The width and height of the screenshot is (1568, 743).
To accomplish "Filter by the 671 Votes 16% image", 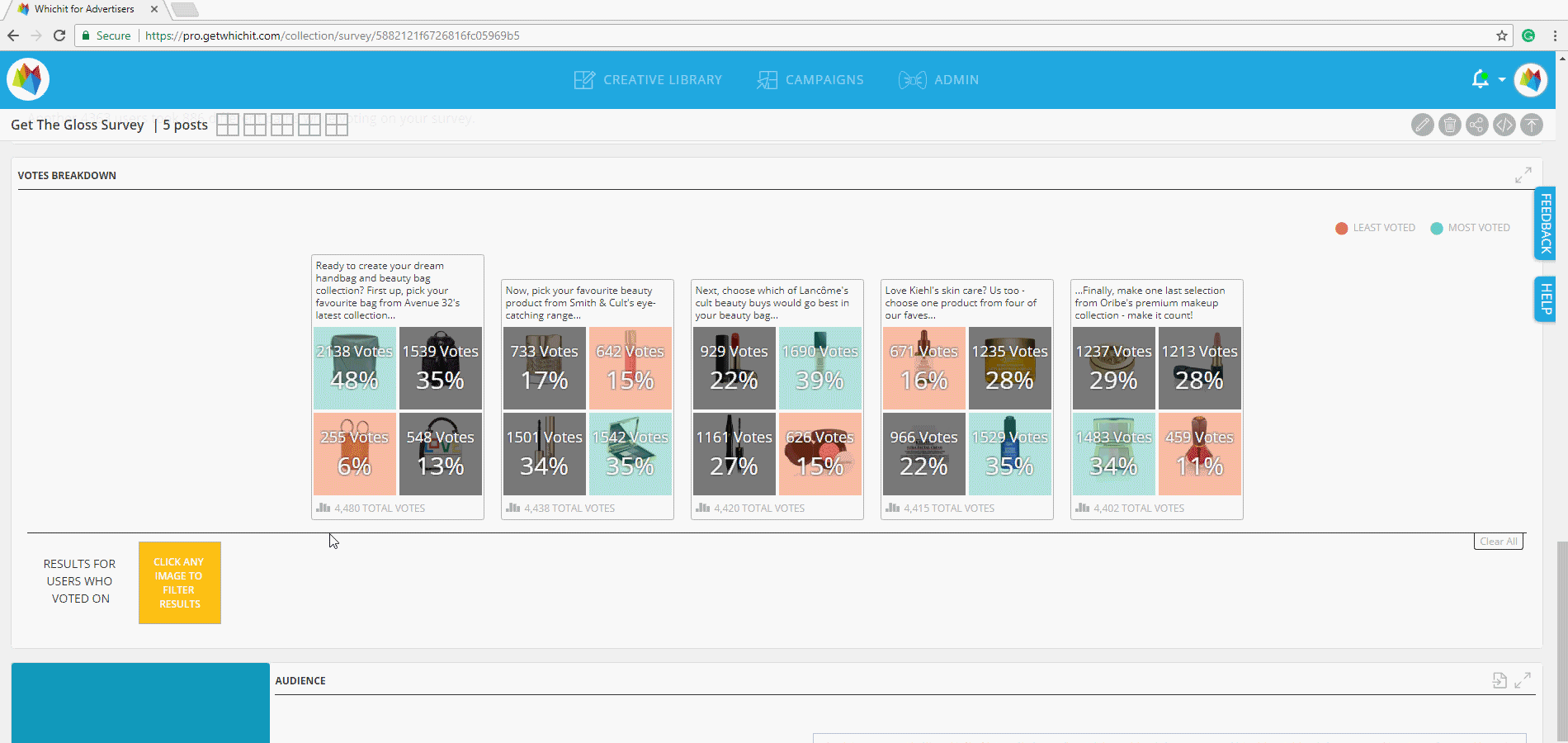I will [924, 368].
